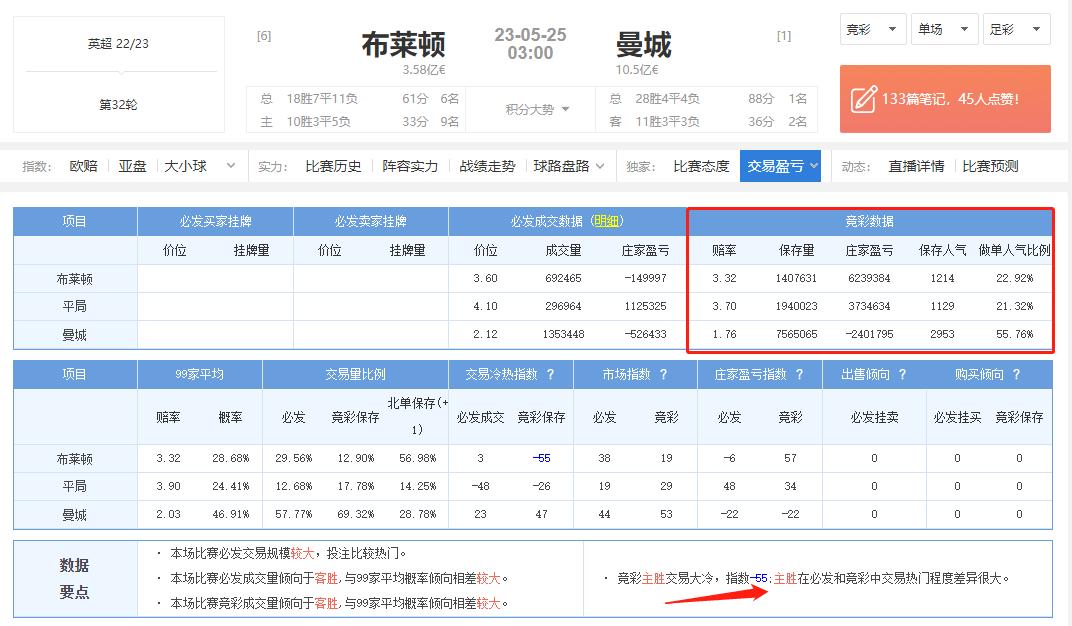Click the question mark icon next to 市场指数
1072x626 pixels.
[663, 374]
